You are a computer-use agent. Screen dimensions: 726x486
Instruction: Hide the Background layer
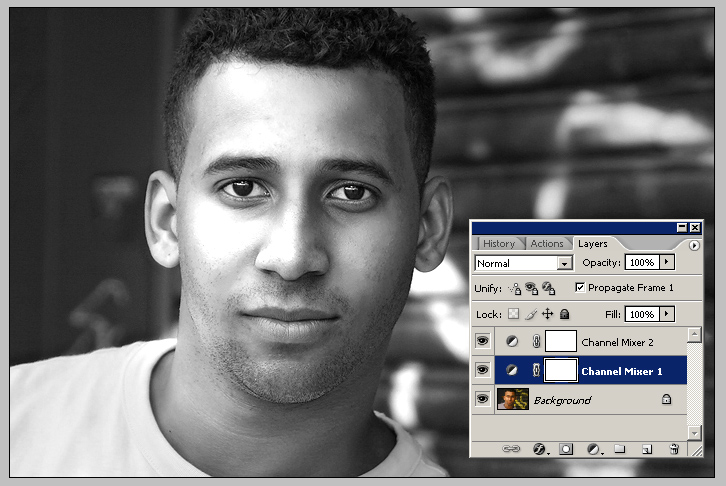[x=482, y=399]
